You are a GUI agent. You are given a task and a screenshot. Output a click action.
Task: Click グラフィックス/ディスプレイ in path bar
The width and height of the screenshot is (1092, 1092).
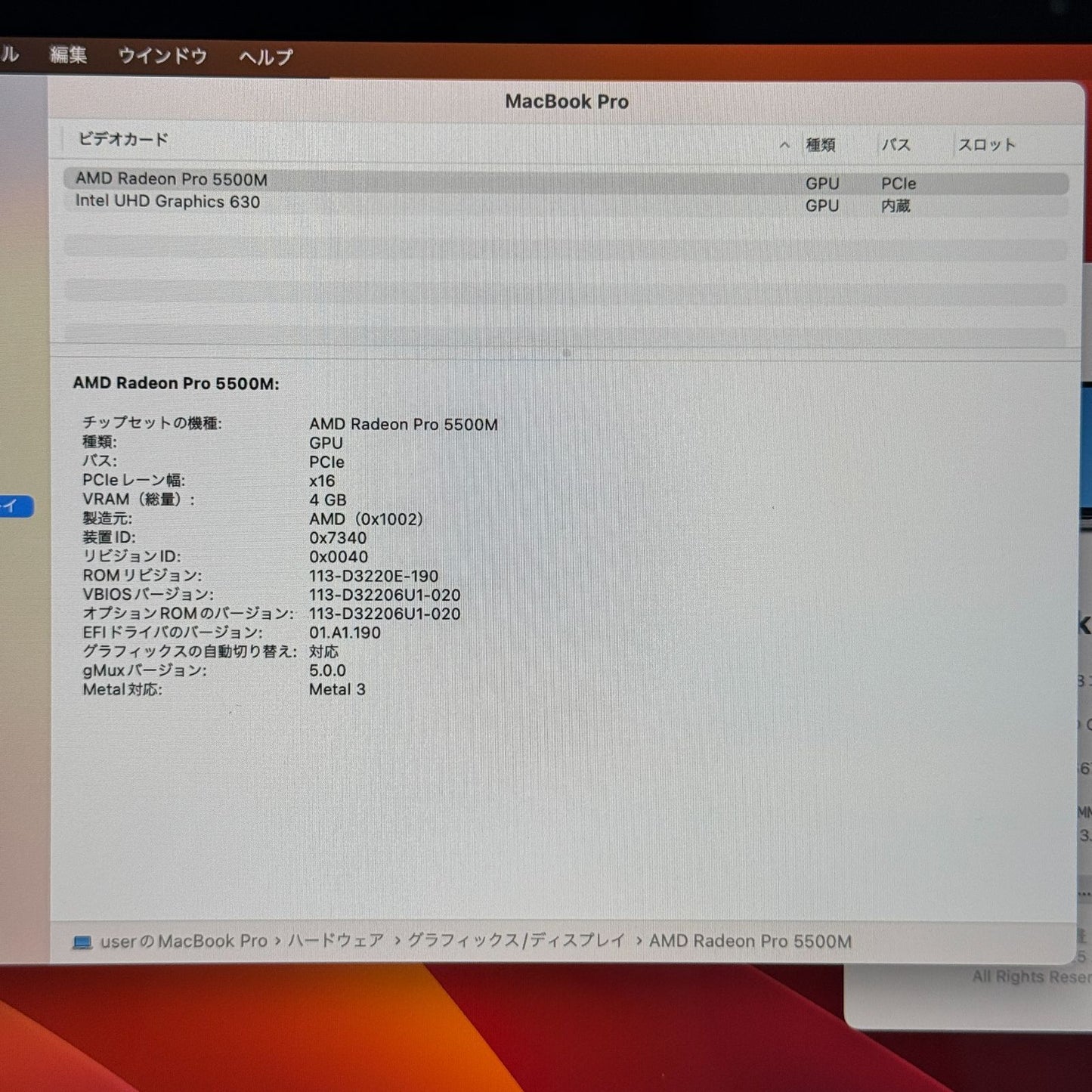click(516, 941)
